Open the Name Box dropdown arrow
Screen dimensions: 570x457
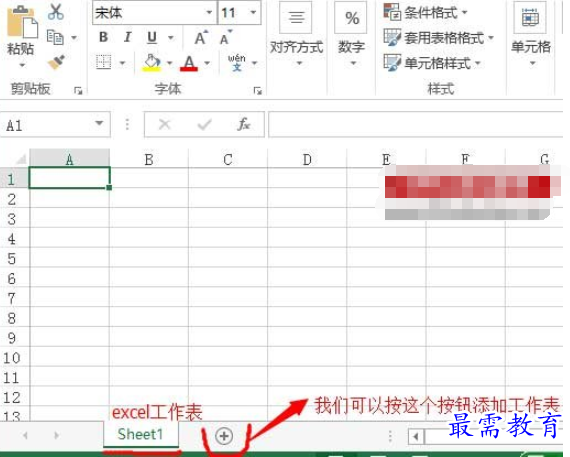[99, 124]
